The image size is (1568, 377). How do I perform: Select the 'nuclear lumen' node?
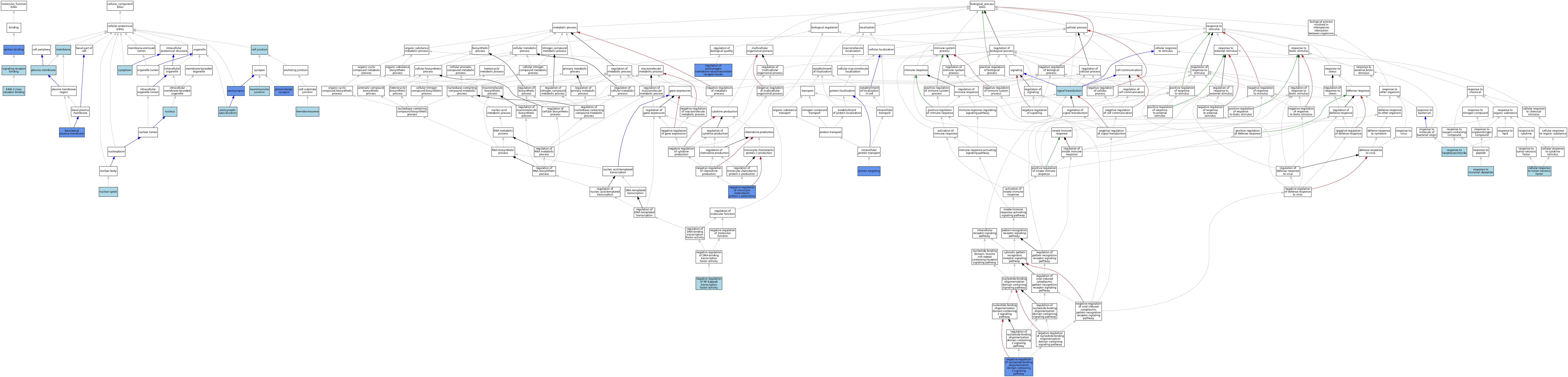click(x=148, y=133)
